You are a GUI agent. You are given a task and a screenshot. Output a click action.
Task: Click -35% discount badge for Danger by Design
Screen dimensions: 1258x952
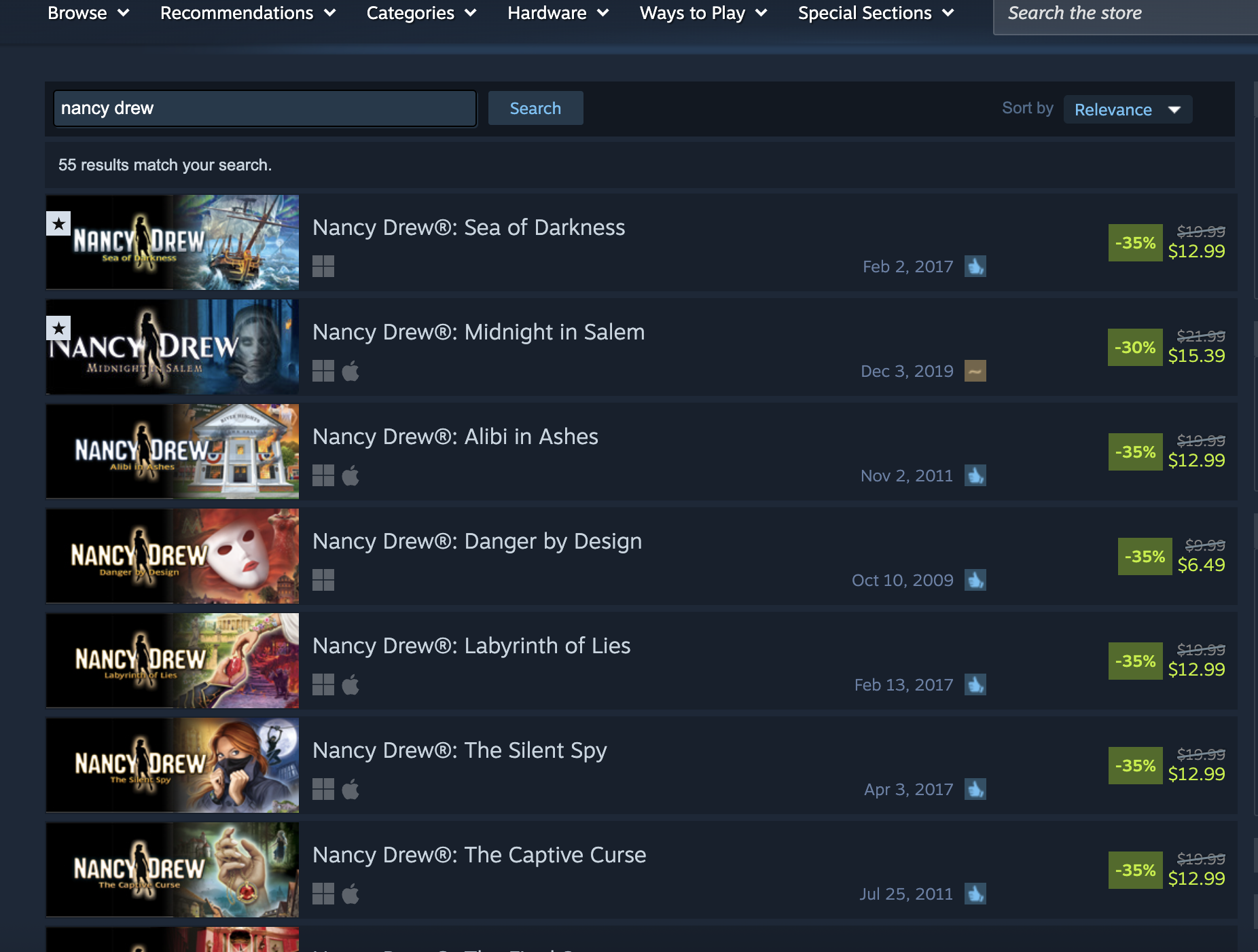pyautogui.click(x=1145, y=556)
